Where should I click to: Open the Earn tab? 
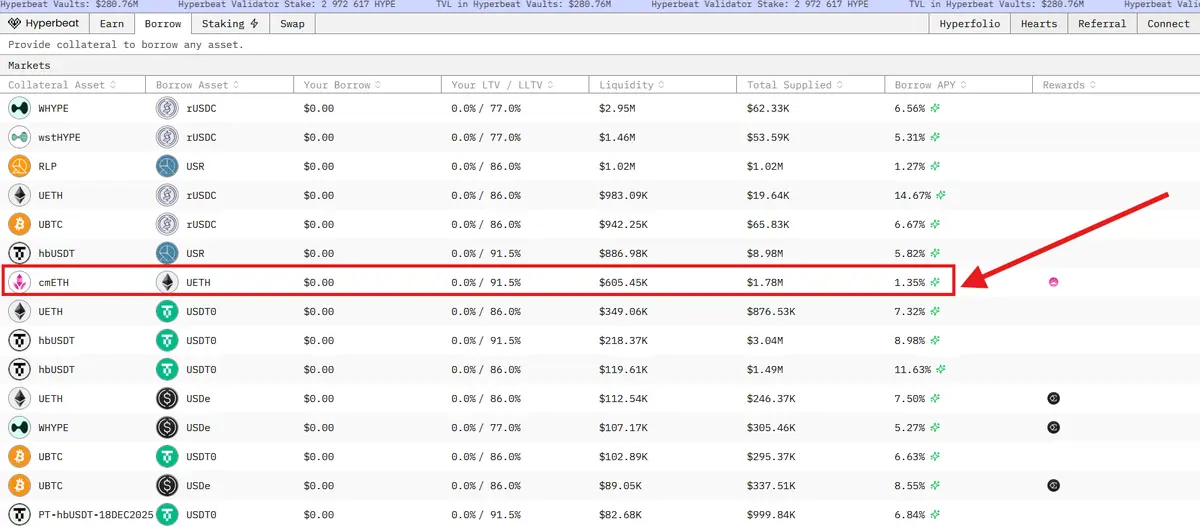click(112, 24)
